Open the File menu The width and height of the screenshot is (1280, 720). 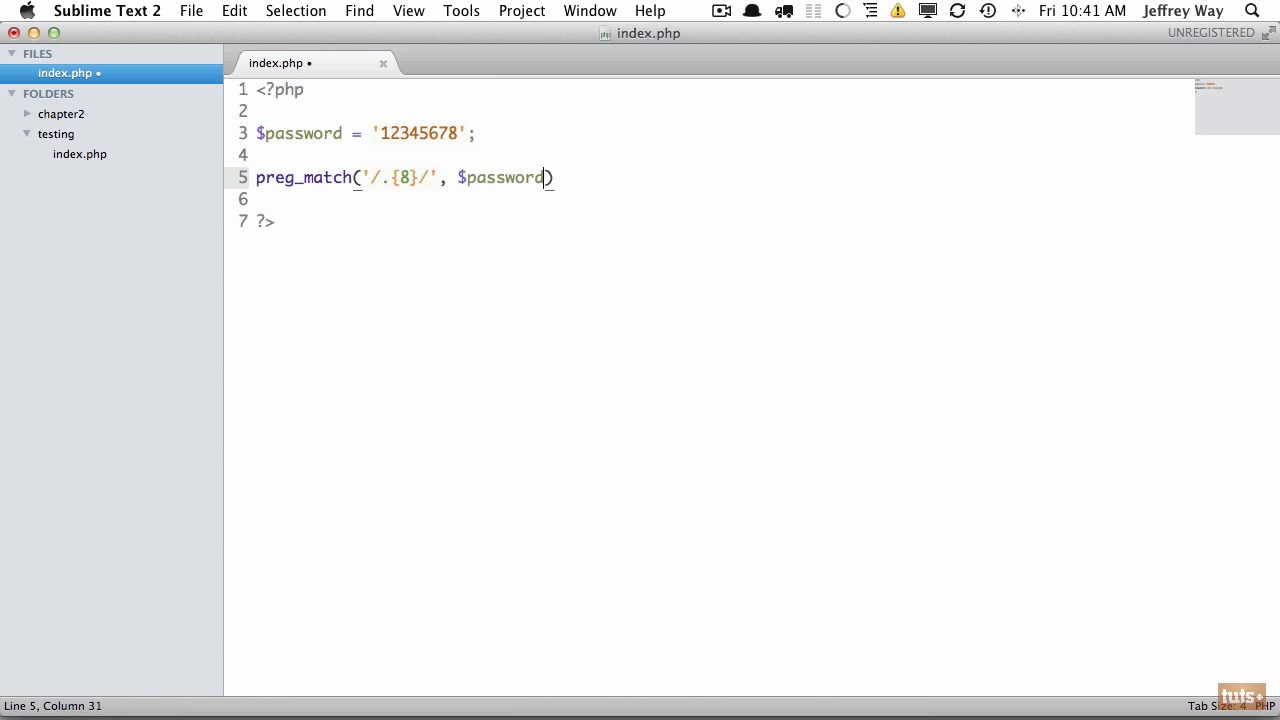[191, 11]
